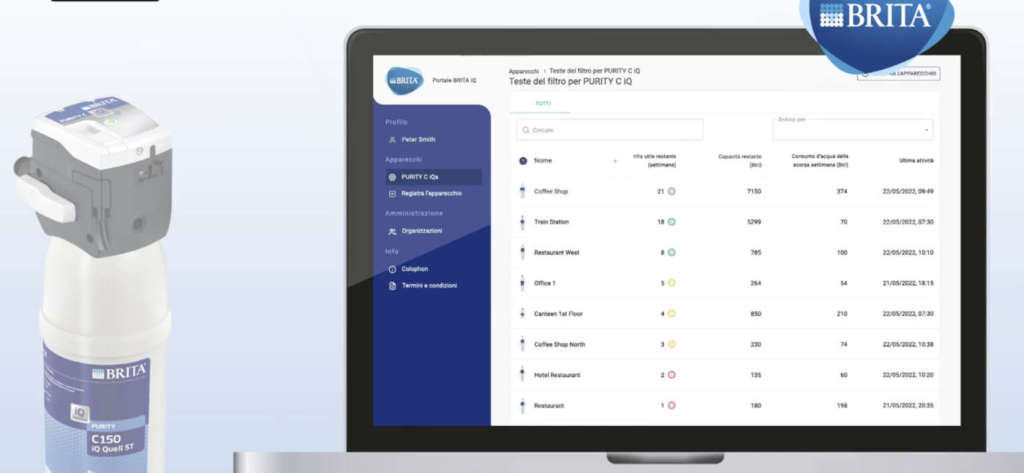Image resolution: width=1024 pixels, height=473 pixels.
Task: Click the 21/05/2022, 20:35 last activity
Action: (908, 406)
